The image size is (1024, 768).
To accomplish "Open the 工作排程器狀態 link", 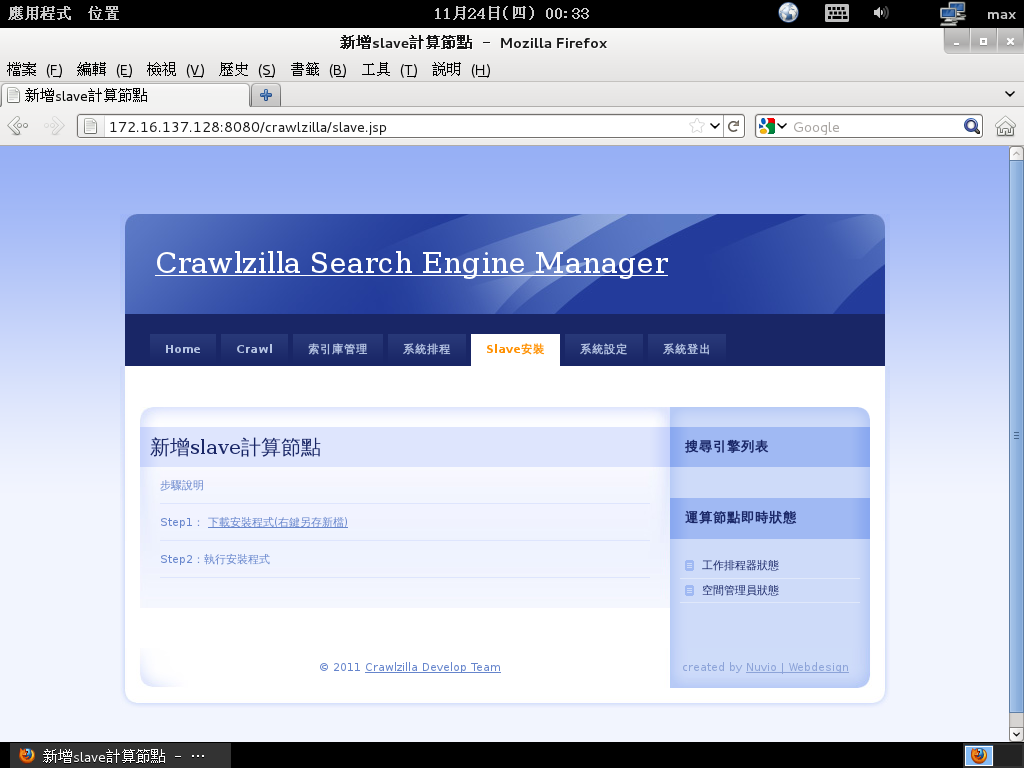I will [740, 566].
